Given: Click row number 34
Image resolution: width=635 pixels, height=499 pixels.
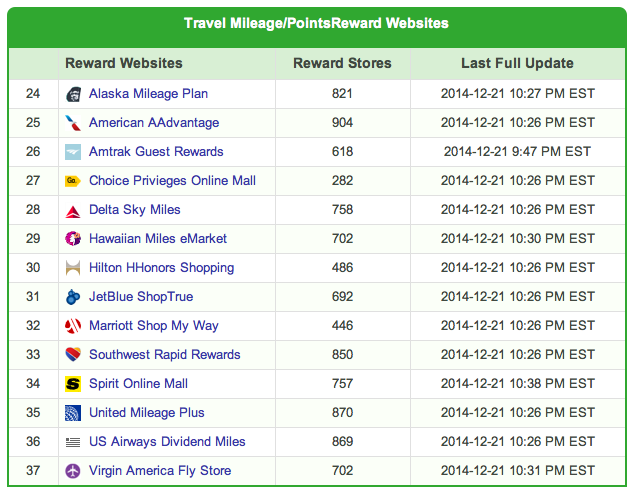Looking at the screenshot, I should tap(33, 384).
